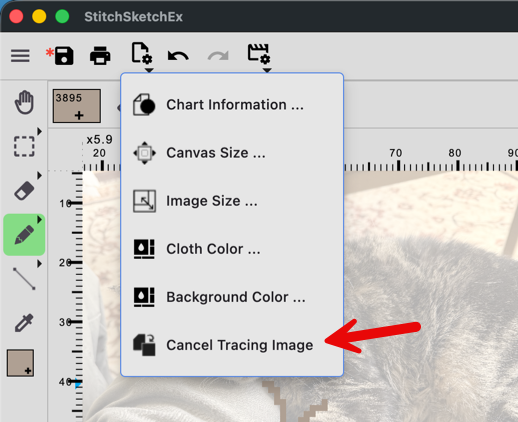Viewport: 518px width, 422px height.
Task: Open Cloth Color settings
Action: pos(232,249)
